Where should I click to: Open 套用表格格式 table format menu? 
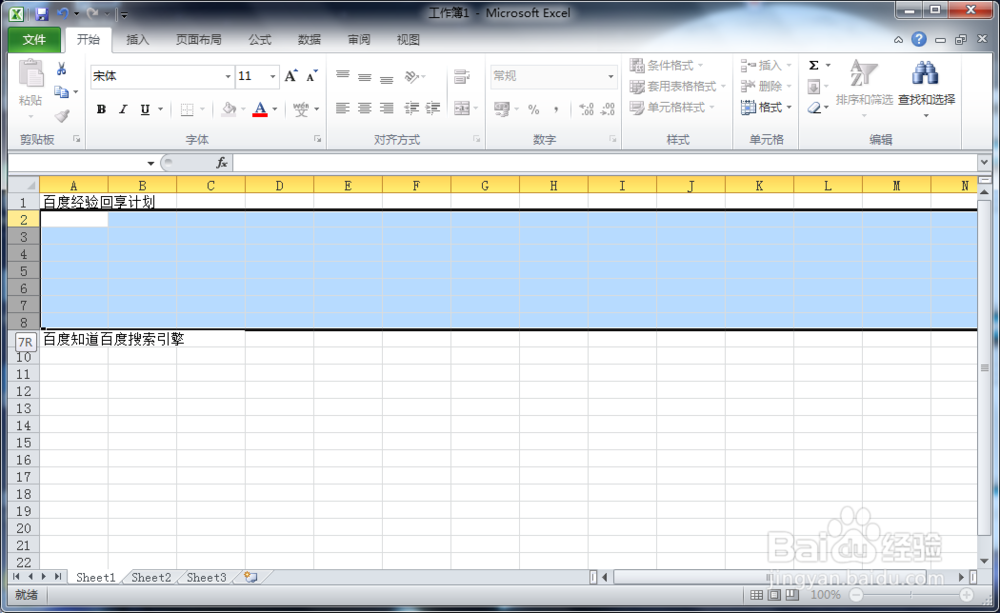[x=677, y=86]
